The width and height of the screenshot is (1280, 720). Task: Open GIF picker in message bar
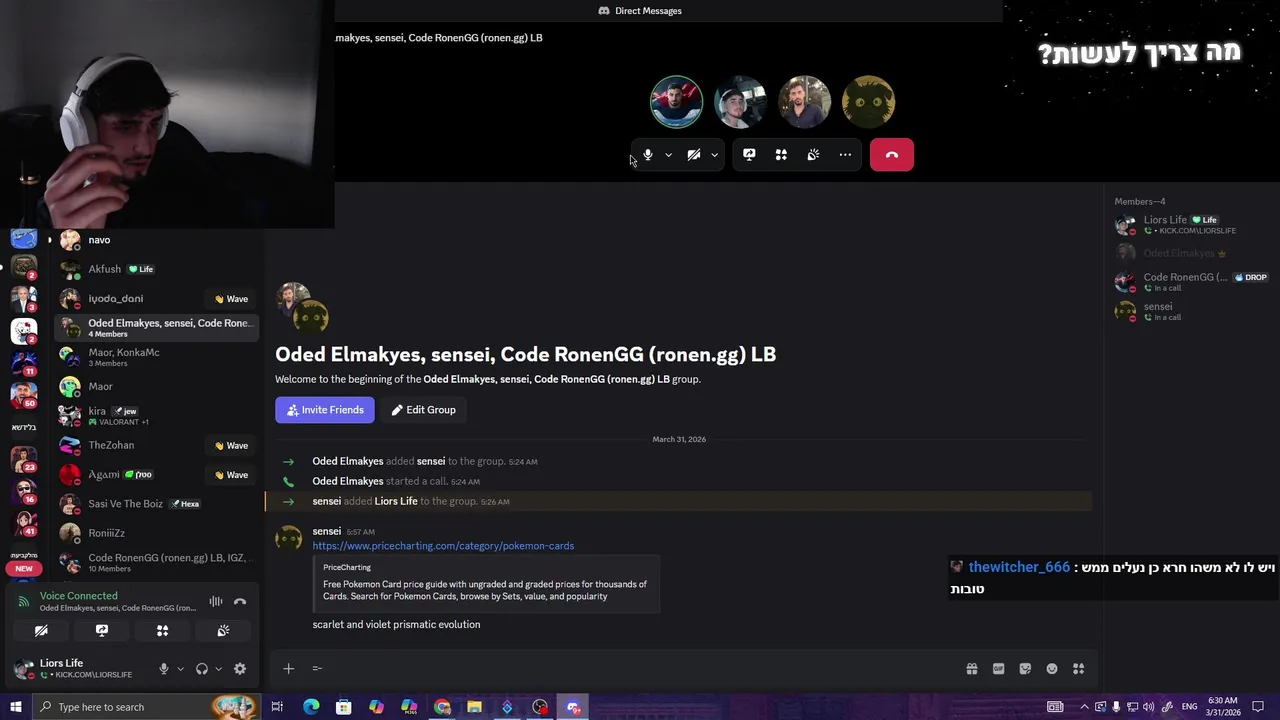click(998, 669)
